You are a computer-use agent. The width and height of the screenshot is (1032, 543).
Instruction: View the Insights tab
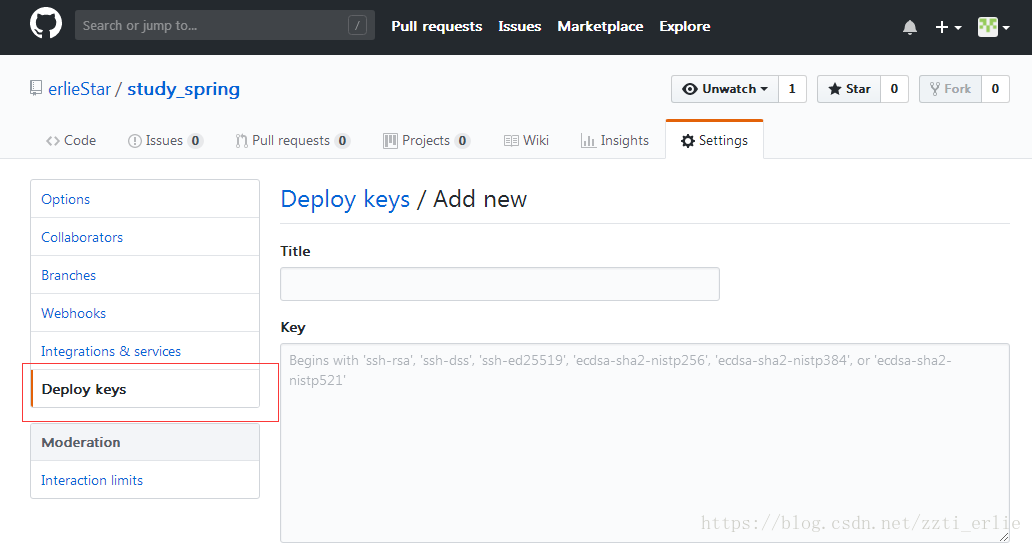pos(615,141)
